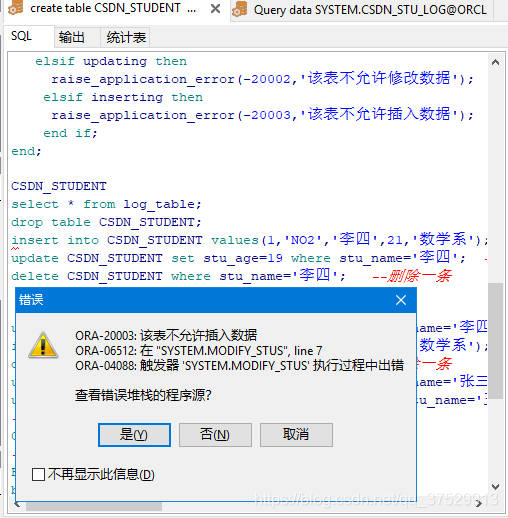Click the 是(Y) button

coord(134,435)
